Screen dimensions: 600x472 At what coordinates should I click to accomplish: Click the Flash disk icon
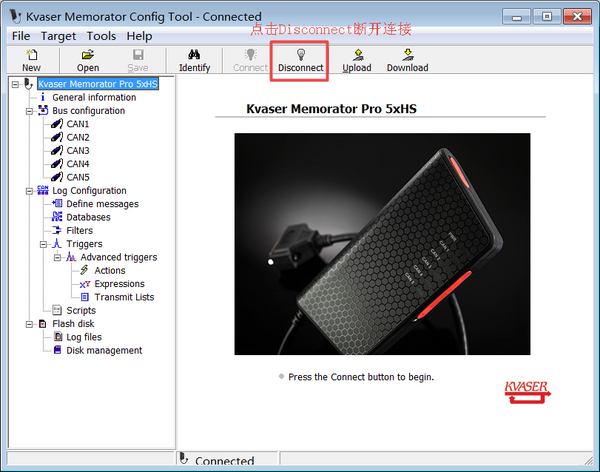(x=42, y=324)
